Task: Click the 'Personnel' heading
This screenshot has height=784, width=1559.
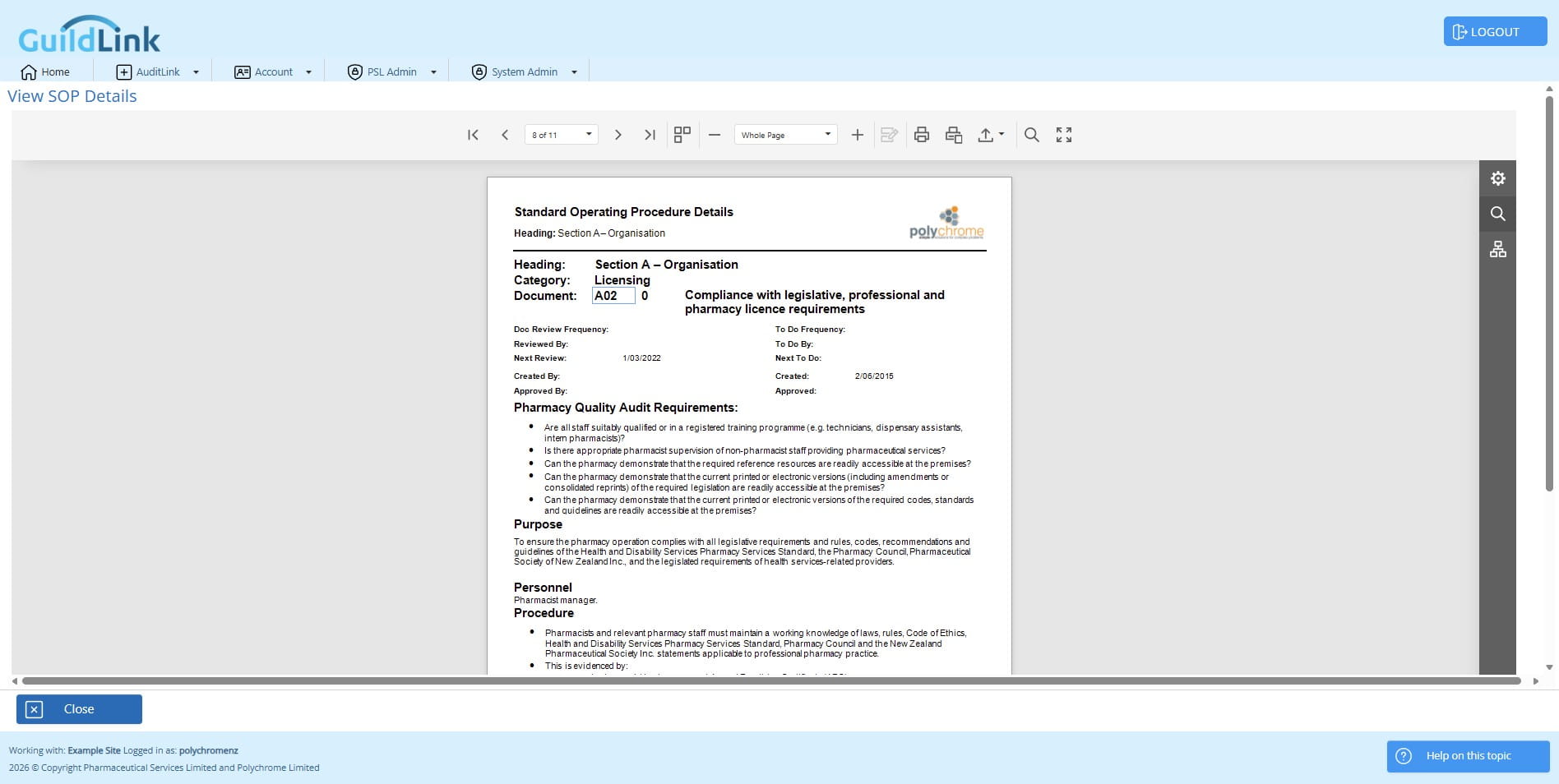Action: [543, 588]
